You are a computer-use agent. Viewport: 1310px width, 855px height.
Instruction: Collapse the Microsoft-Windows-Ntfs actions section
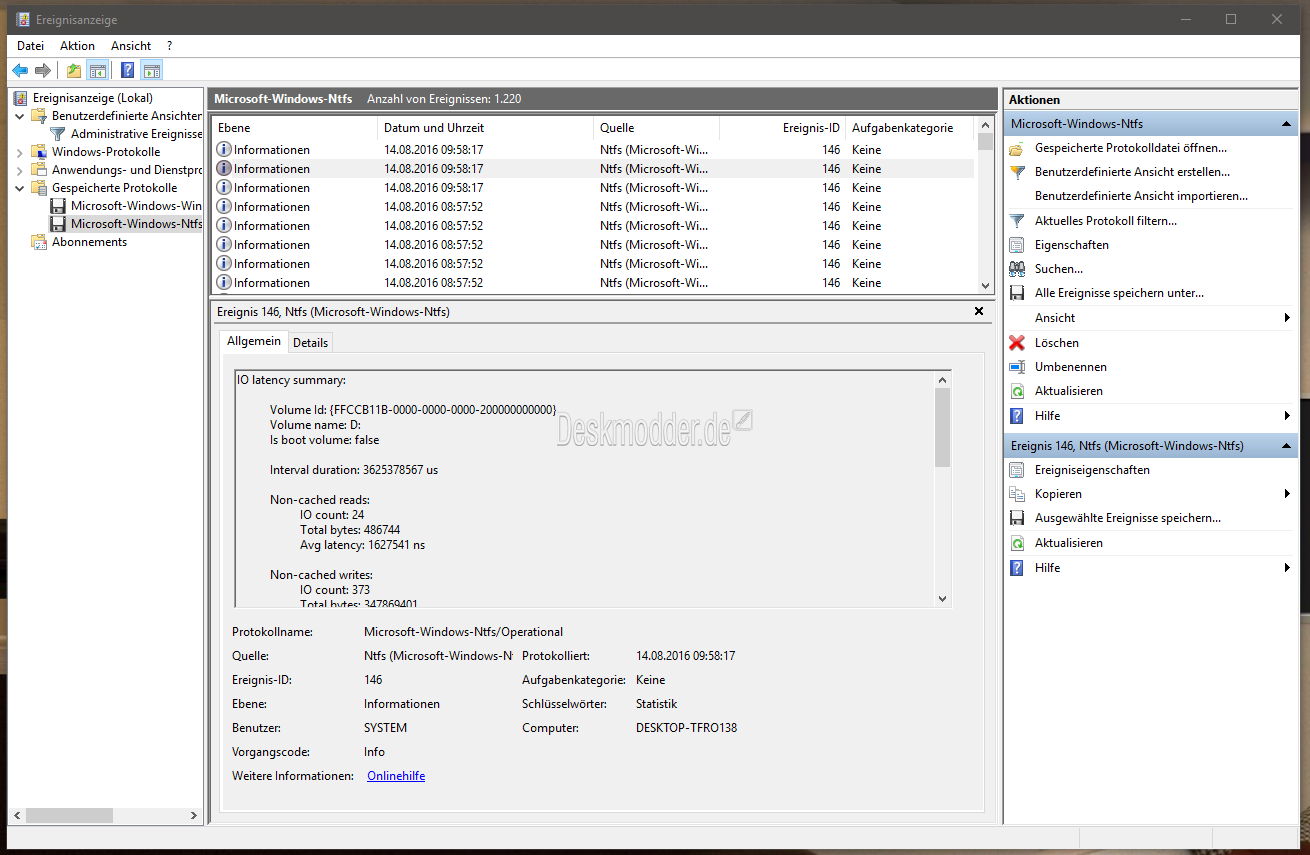pos(1286,124)
